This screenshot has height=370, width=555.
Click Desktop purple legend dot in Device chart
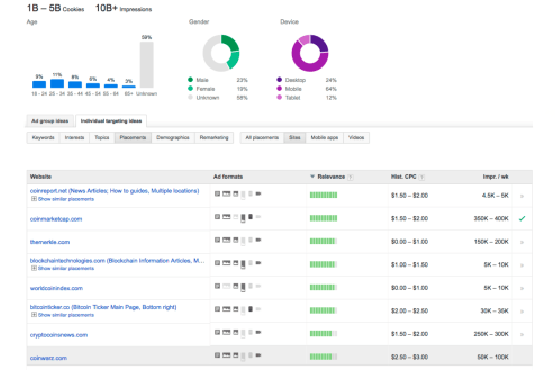[279, 80]
